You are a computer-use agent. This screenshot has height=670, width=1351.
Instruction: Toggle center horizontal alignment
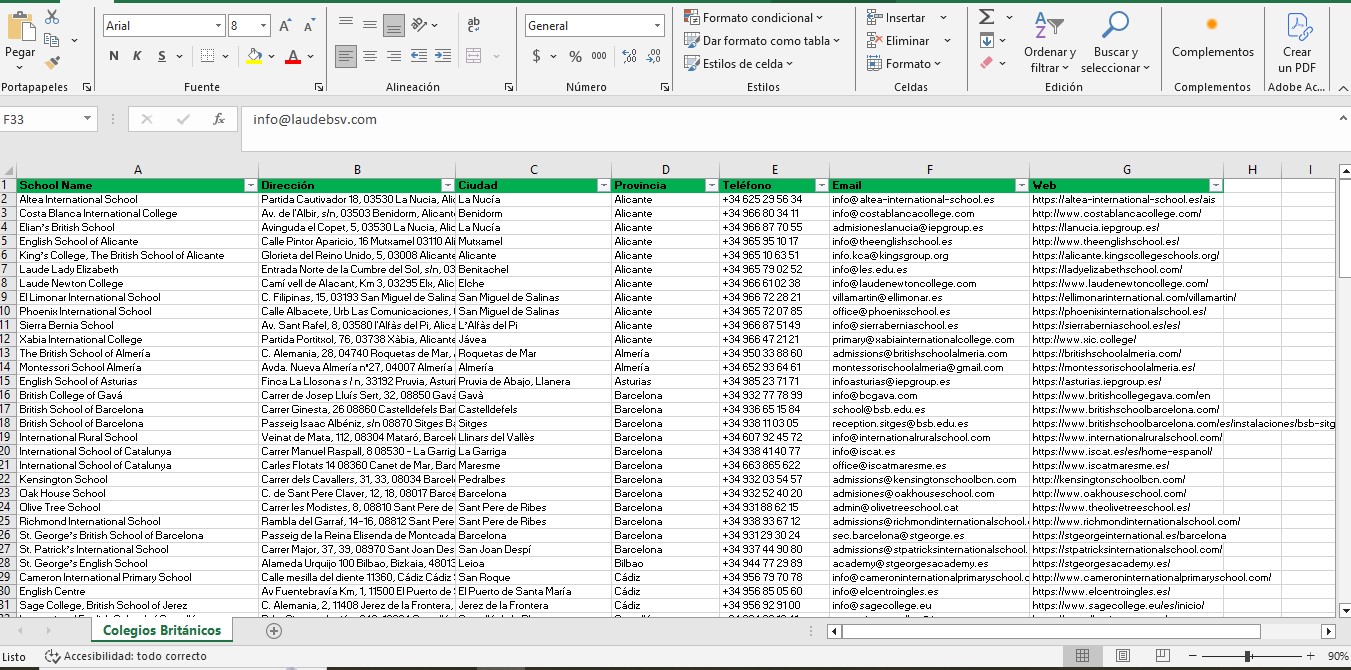(x=369, y=56)
